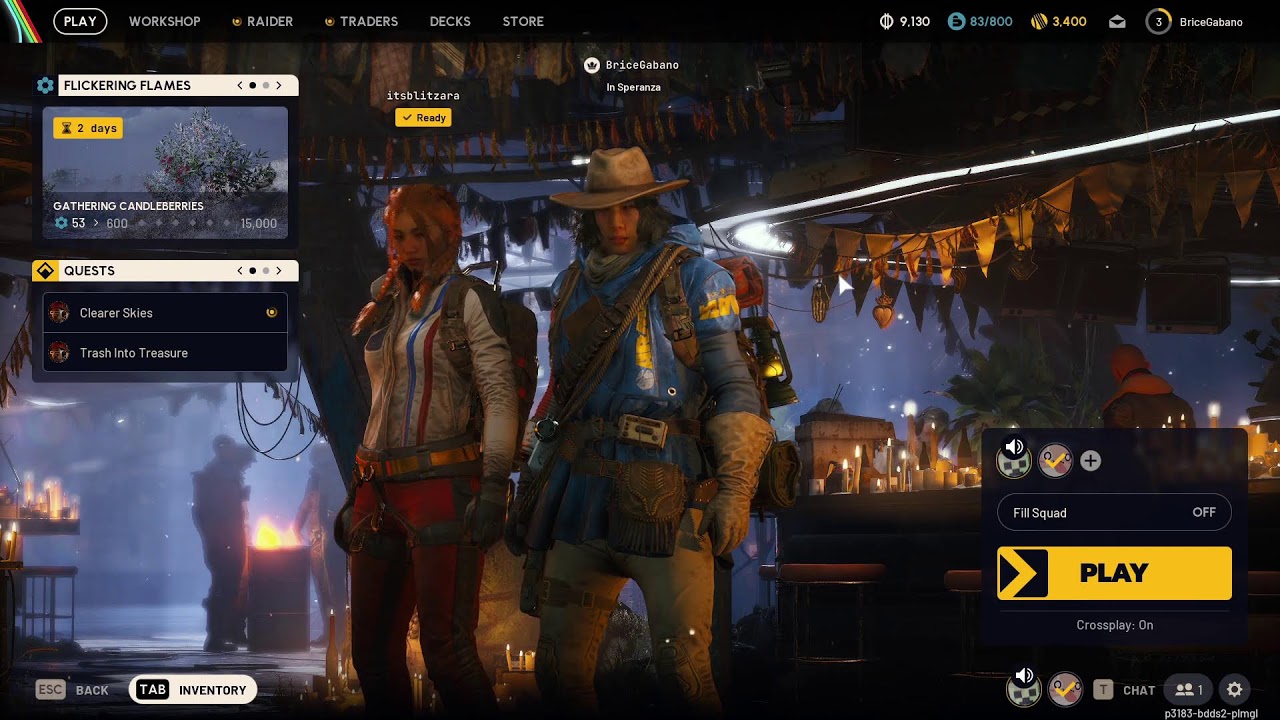Click the T key chat shortcut icon
The height and width of the screenshot is (720, 1280).
pyautogui.click(x=1103, y=690)
